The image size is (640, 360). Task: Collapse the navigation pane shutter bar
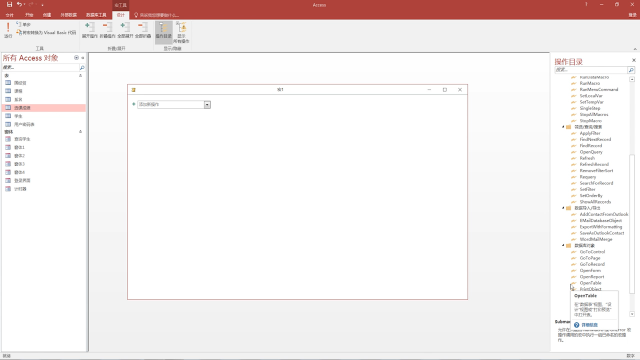[x=82, y=58]
